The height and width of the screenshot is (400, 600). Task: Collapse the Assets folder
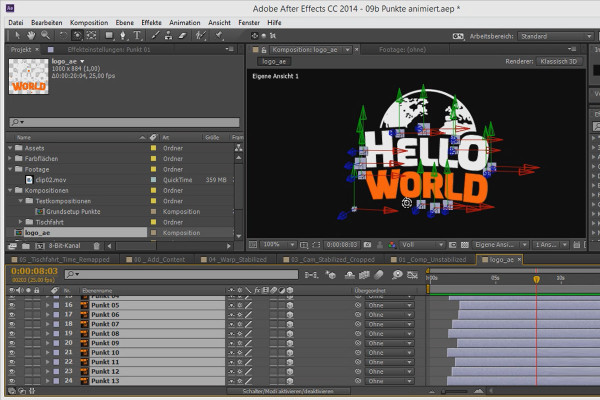[10, 148]
